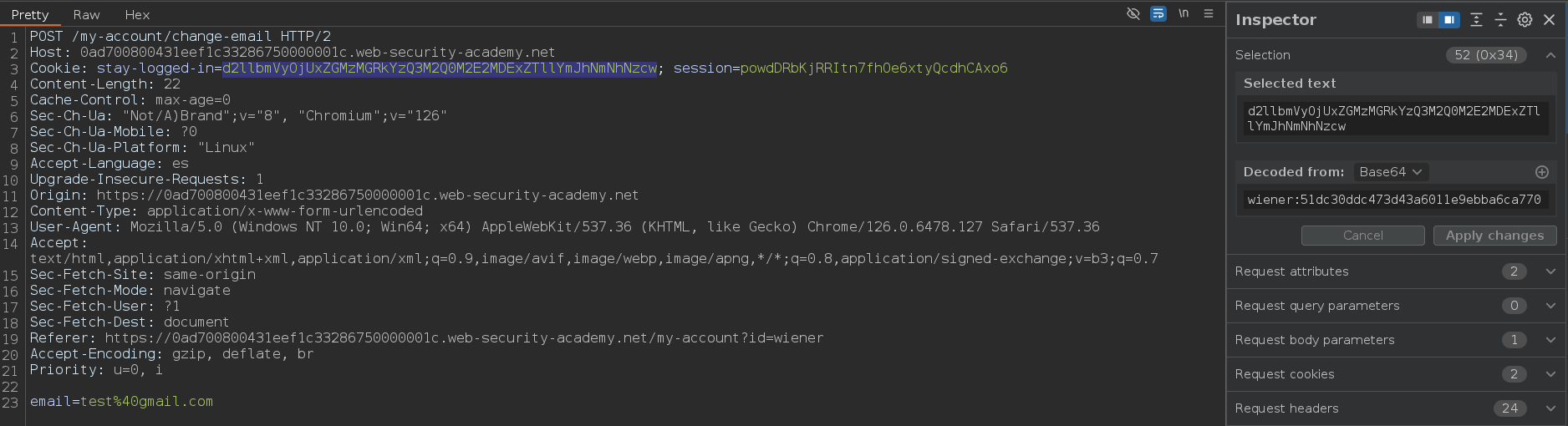Toggle line wrap icon in editor toolbar
Image resolution: width=1568 pixels, height=426 pixels.
(1158, 13)
